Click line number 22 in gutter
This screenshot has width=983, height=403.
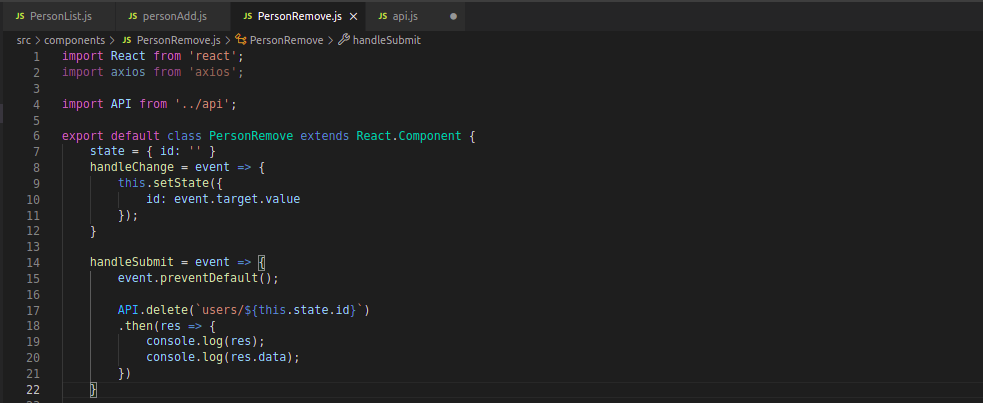(x=33, y=389)
